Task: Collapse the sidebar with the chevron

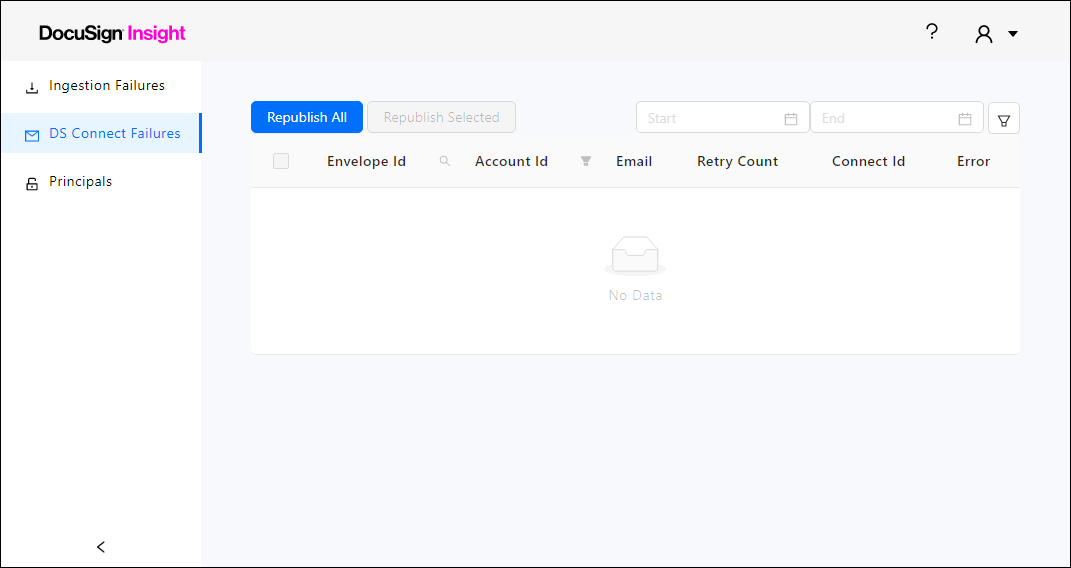Action: coord(101,547)
